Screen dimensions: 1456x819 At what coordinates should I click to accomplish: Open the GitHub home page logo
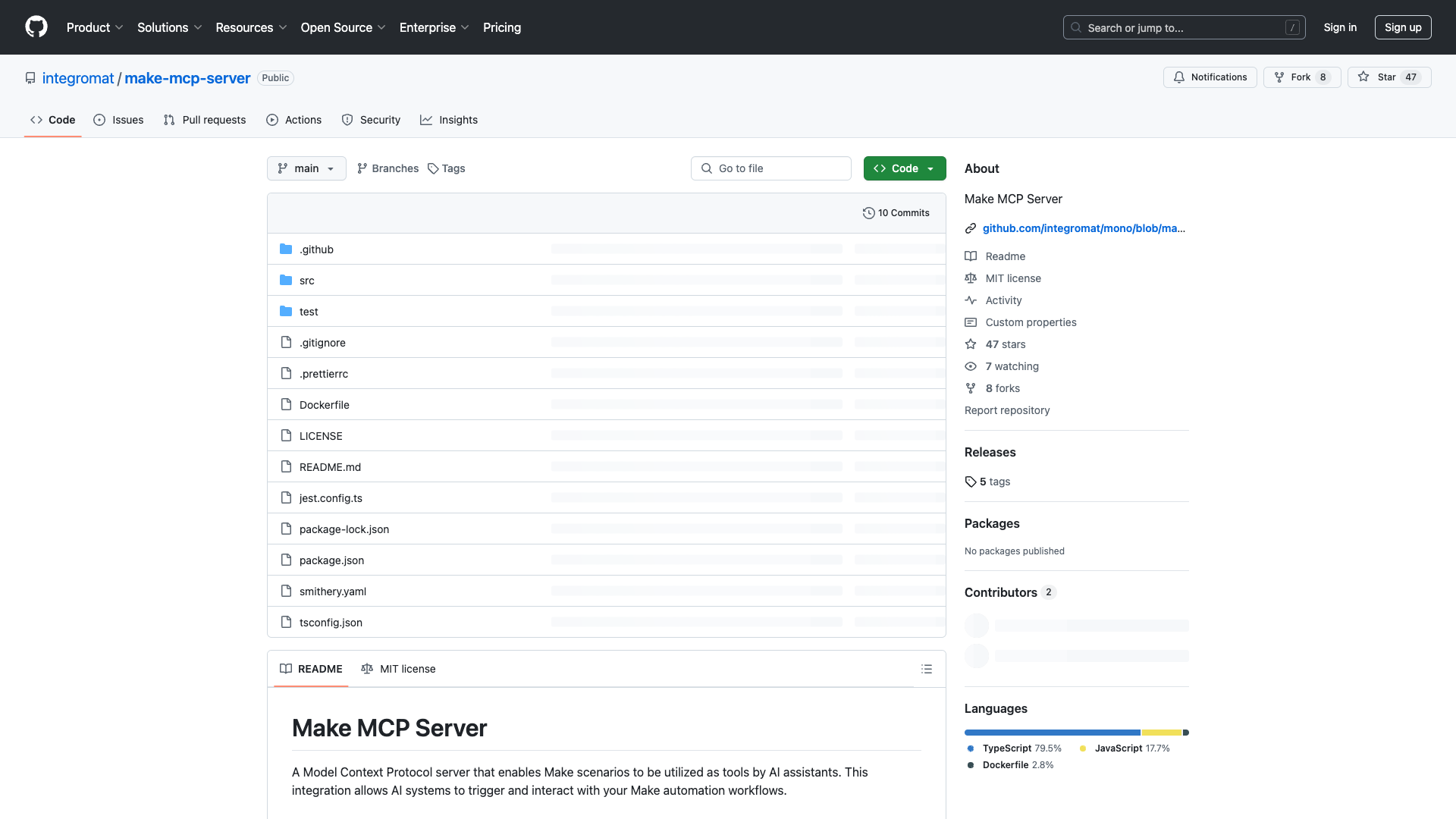[36, 27]
